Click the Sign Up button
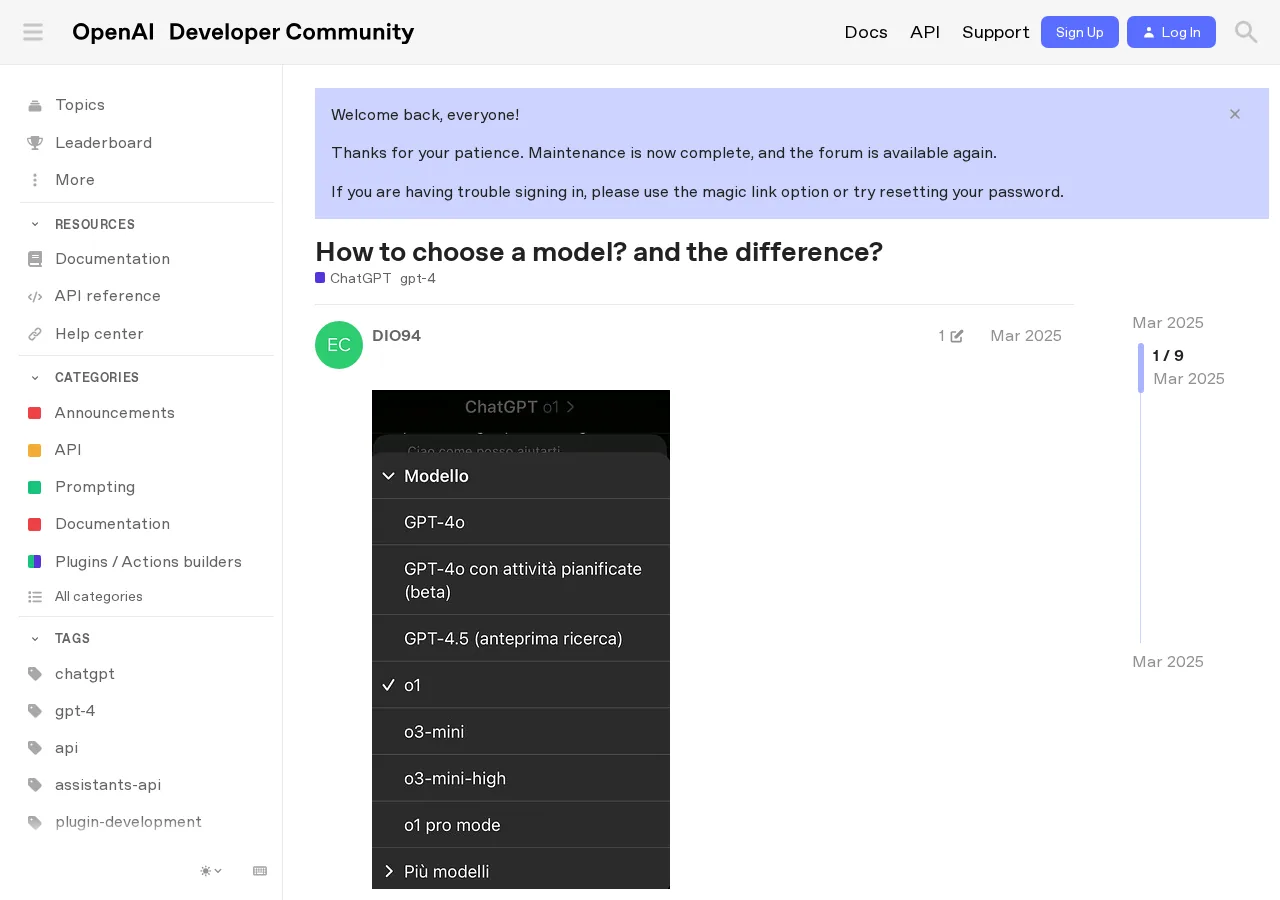 (x=1080, y=32)
